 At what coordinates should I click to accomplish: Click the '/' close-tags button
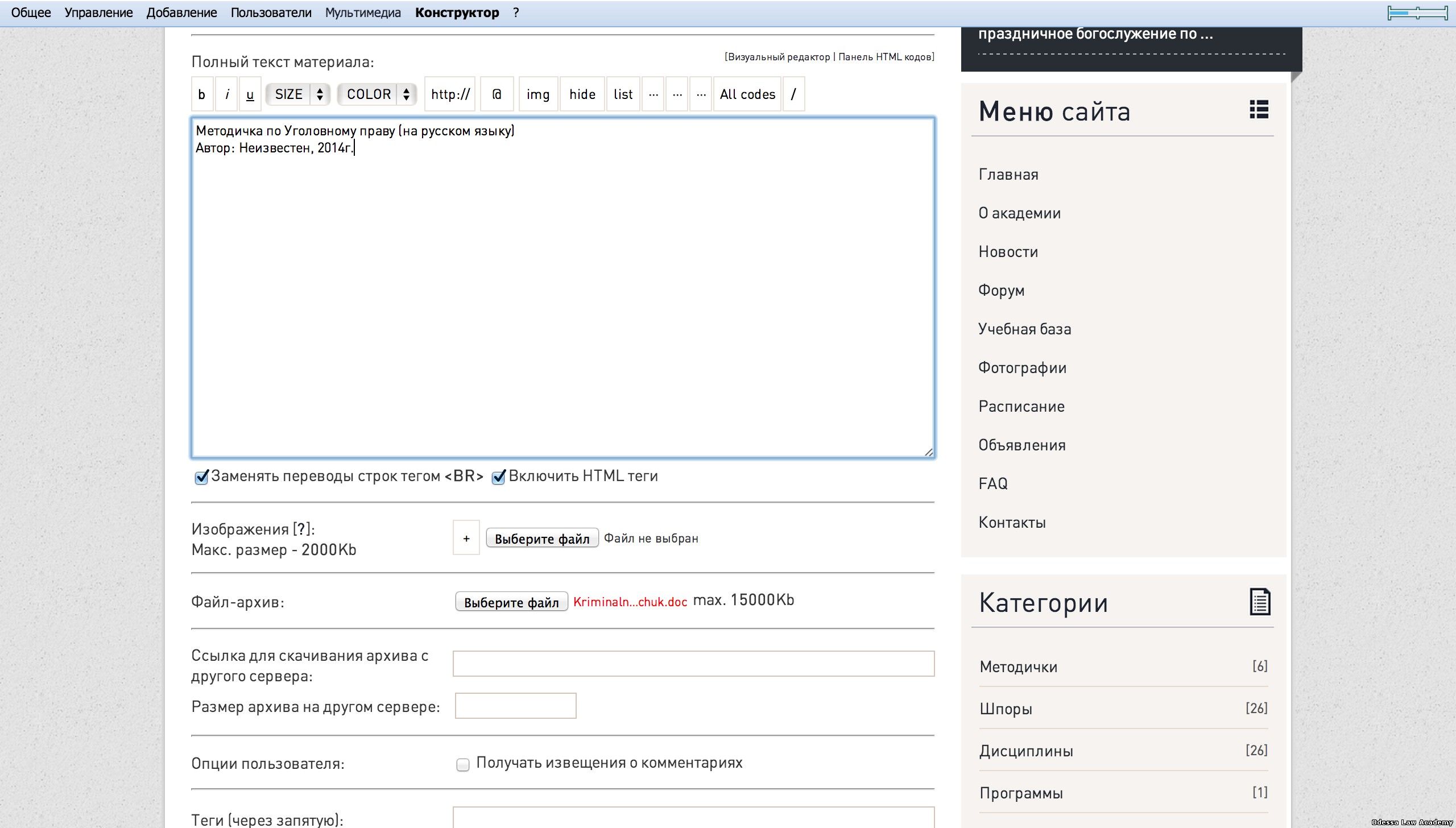point(794,94)
